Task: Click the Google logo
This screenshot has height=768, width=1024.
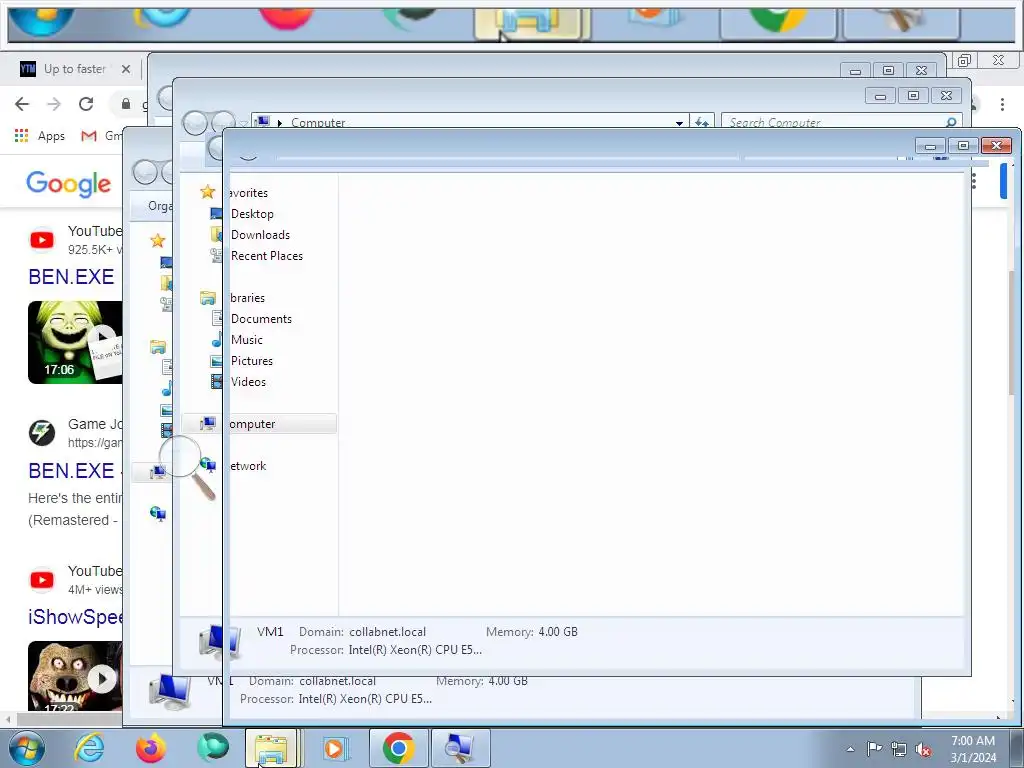Action: [x=69, y=184]
